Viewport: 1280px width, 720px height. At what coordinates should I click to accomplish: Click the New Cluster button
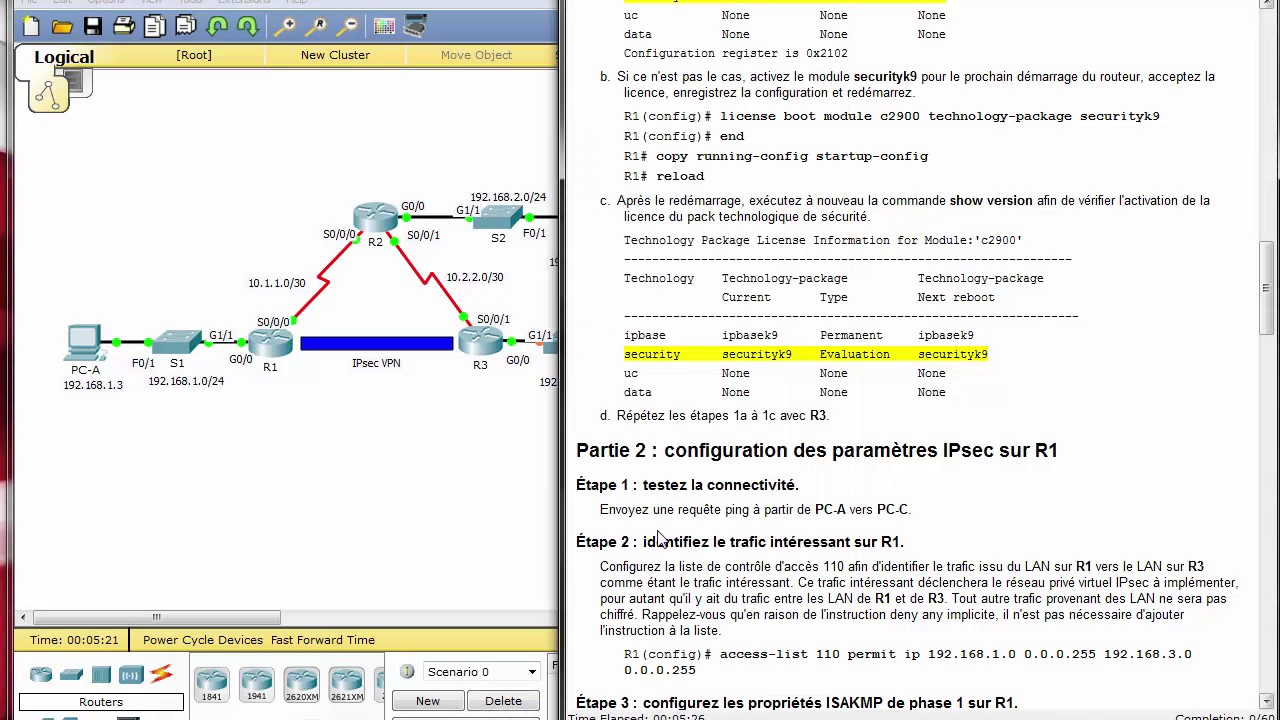(335, 55)
